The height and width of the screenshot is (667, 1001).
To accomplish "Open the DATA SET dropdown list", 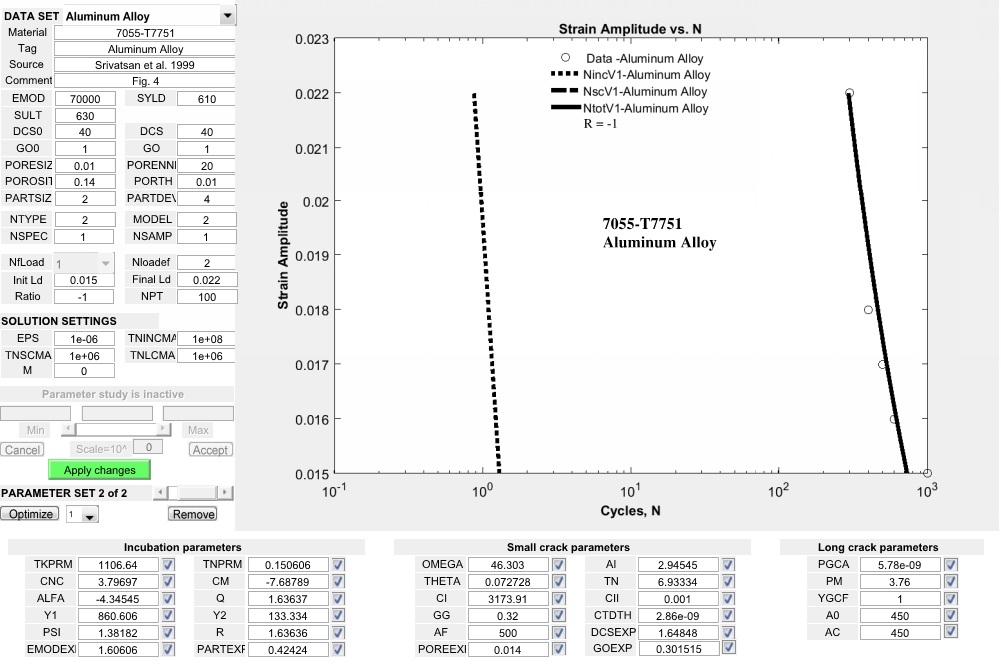I will (228, 16).
